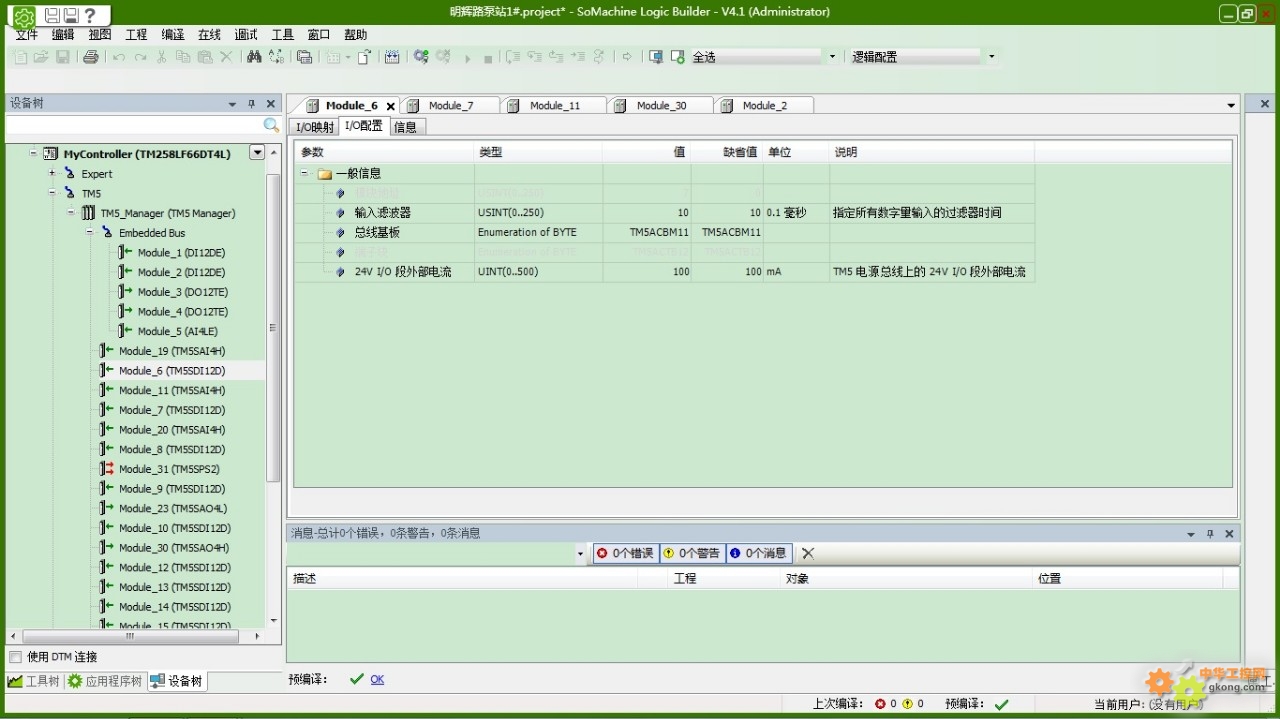Click the 一般信息 folder icon
Image resolution: width=1280 pixels, height=719 pixels.
pos(324,174)
